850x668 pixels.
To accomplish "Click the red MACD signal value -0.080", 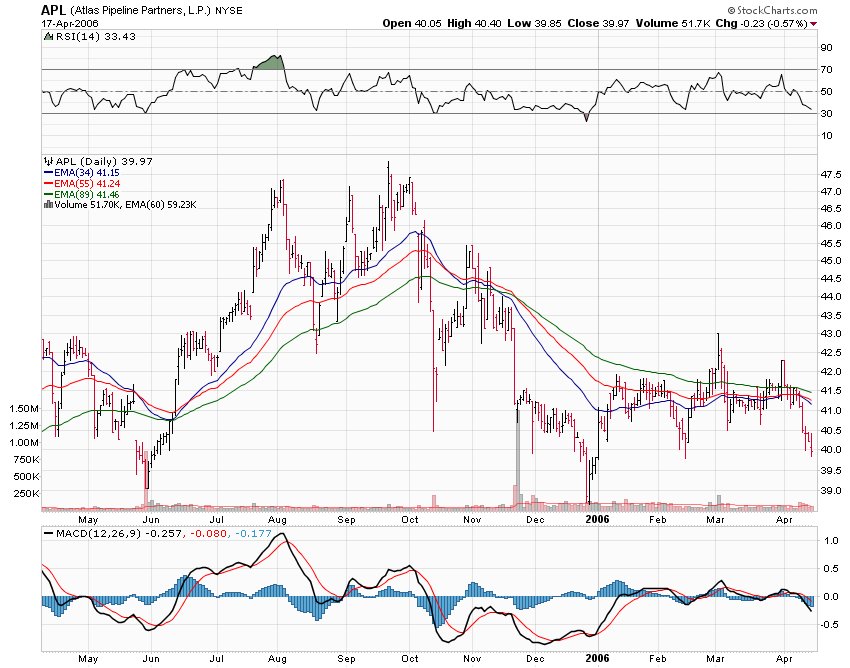I will (x=208, y=534).
